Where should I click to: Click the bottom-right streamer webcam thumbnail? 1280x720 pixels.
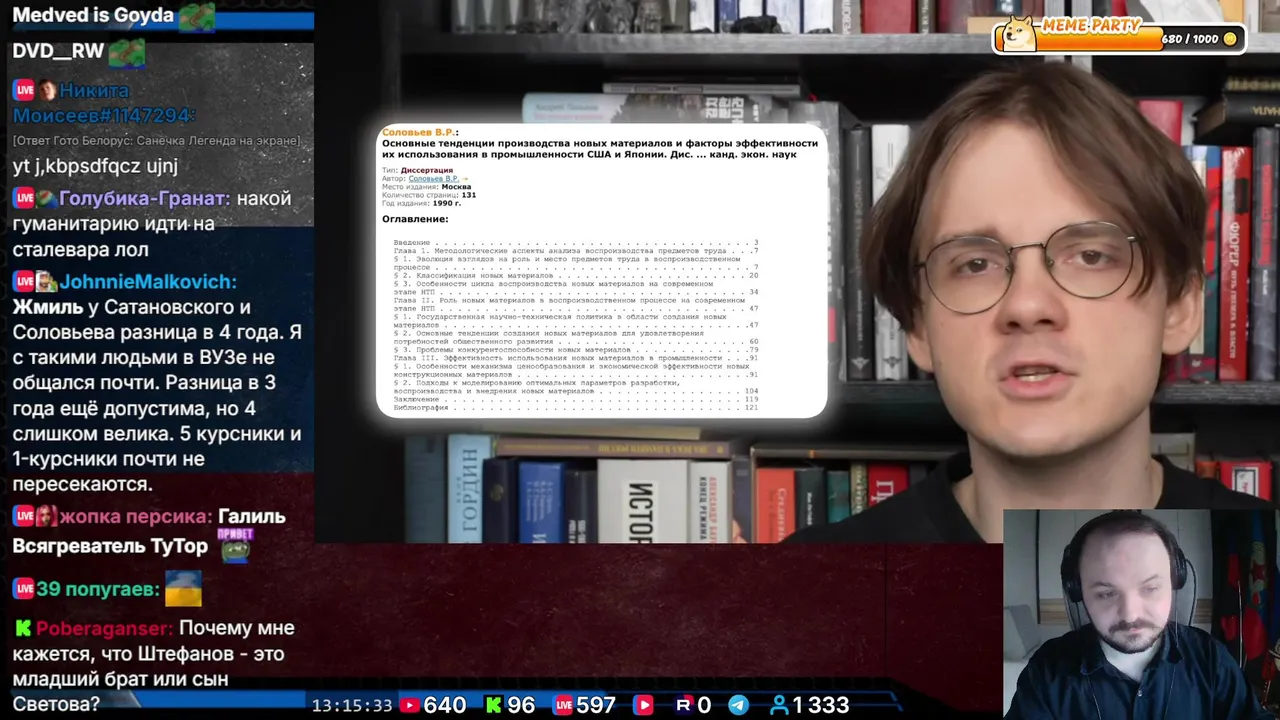1141,615
